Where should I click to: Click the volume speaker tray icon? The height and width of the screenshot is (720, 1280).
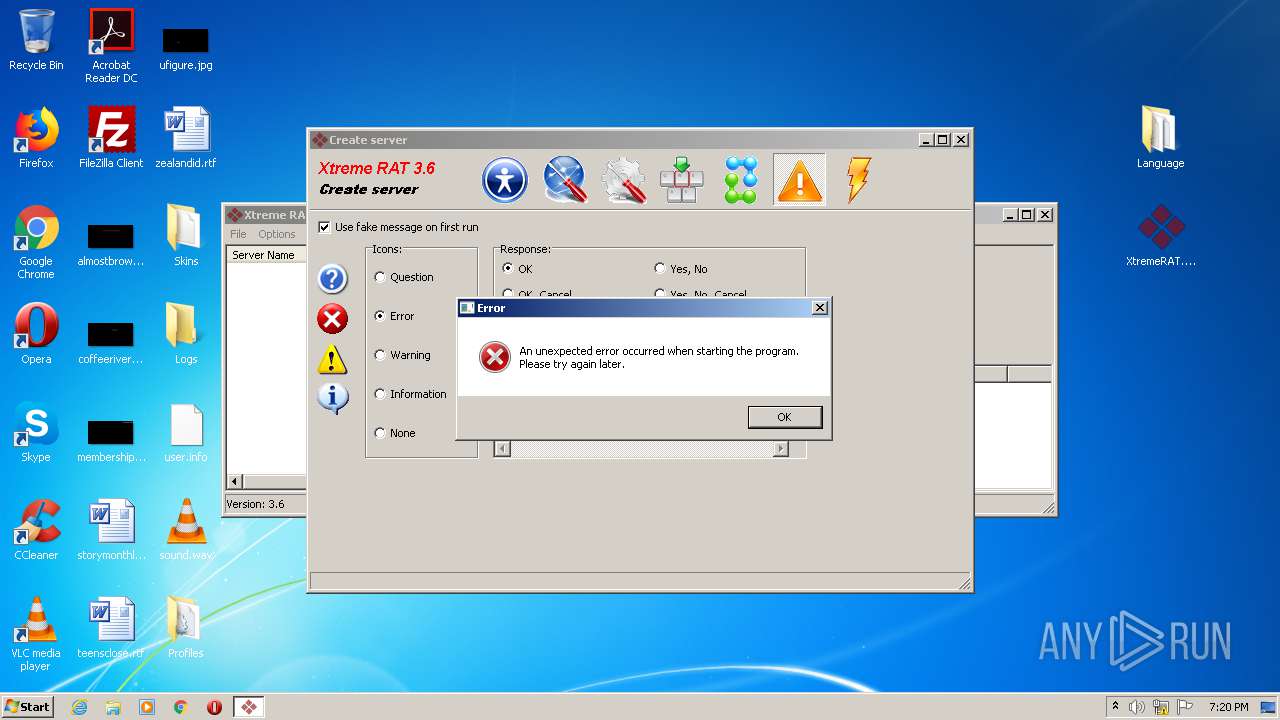pyautogui.click(x=1137, y=707)
